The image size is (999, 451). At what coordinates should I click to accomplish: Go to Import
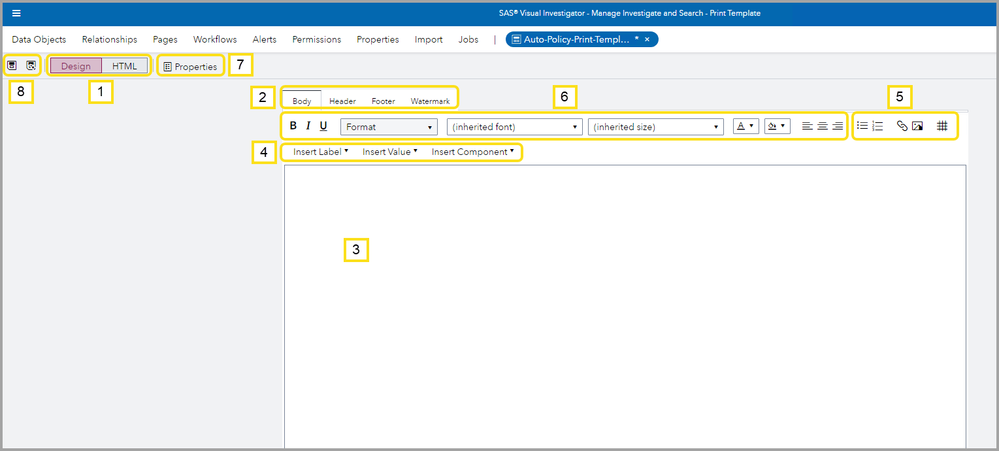(429, 39)
